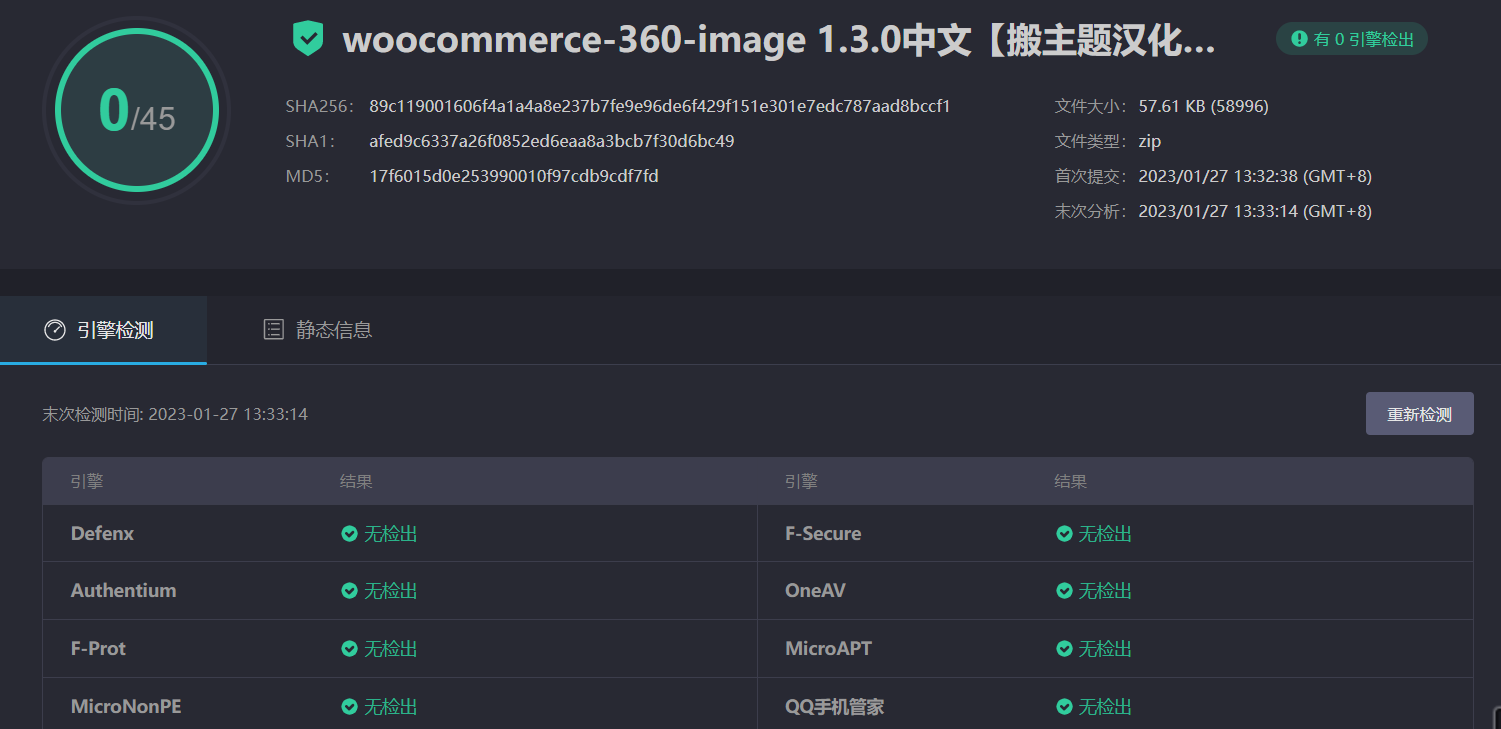Screen dimensions: 1501x729
Task: Click the list icon in 静态信息 tab
Action: [273, 330]
